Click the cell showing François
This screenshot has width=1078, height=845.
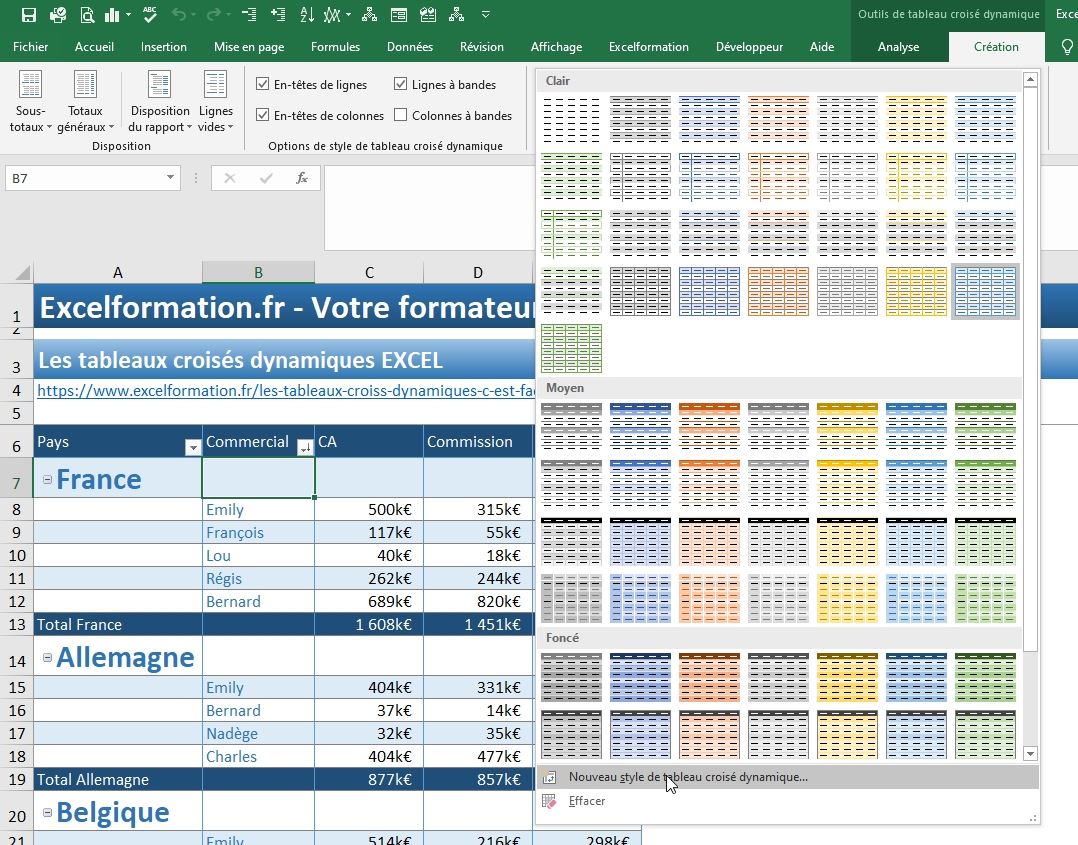258,532
